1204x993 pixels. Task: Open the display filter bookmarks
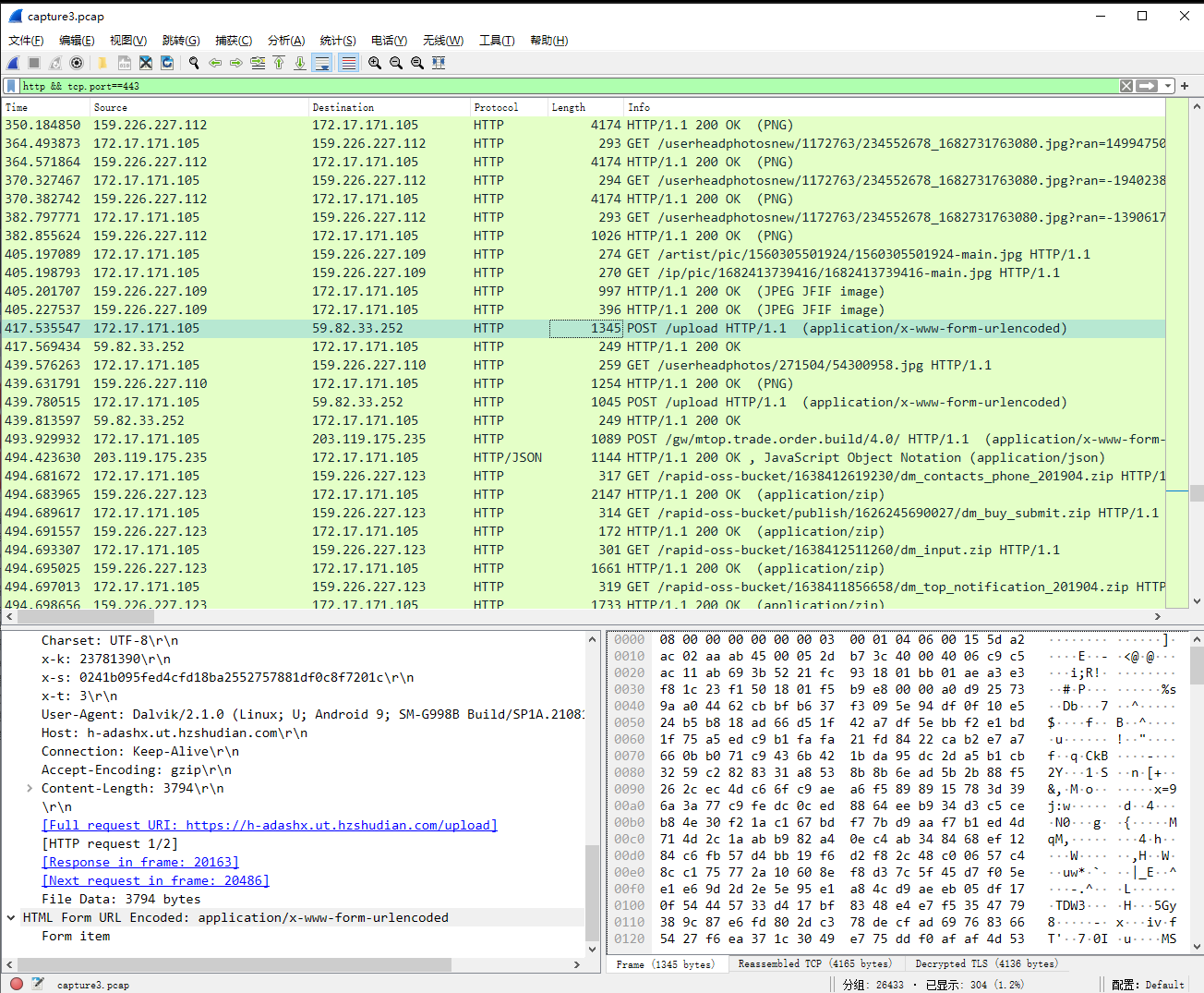click(11, 86)
